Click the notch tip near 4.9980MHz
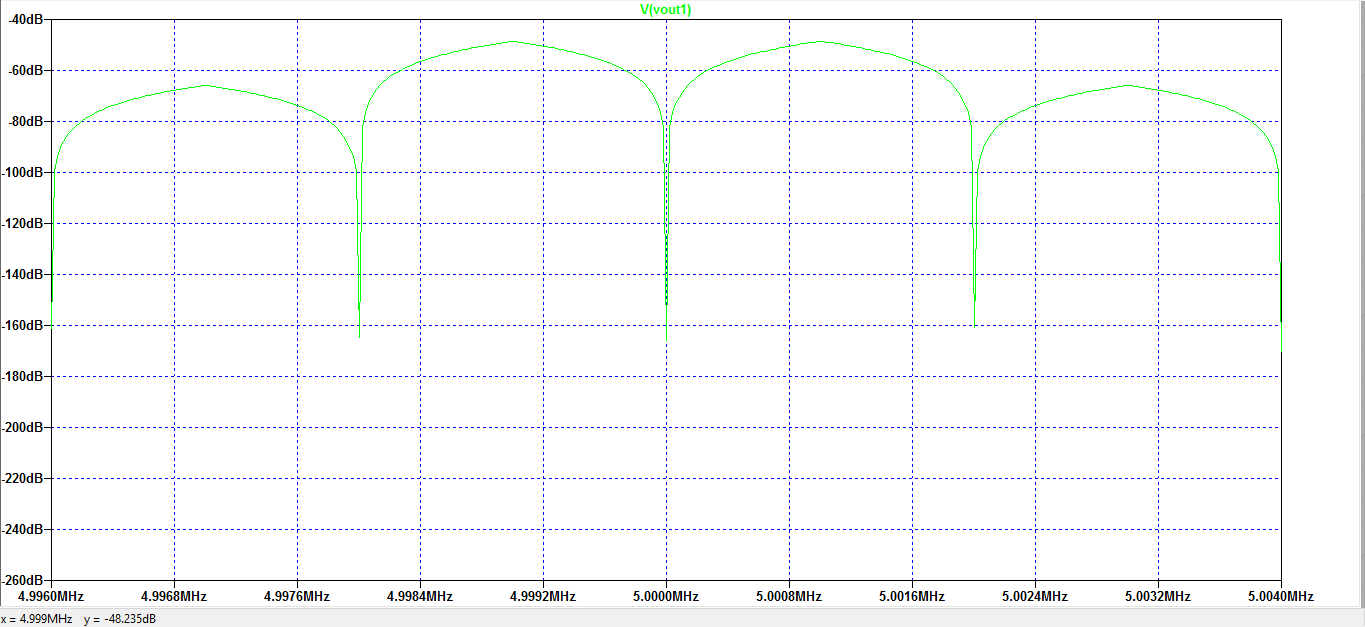Image resolution: width=1365 pixels, height=627 pixels. pyautogui.click(x=359, y=336)
